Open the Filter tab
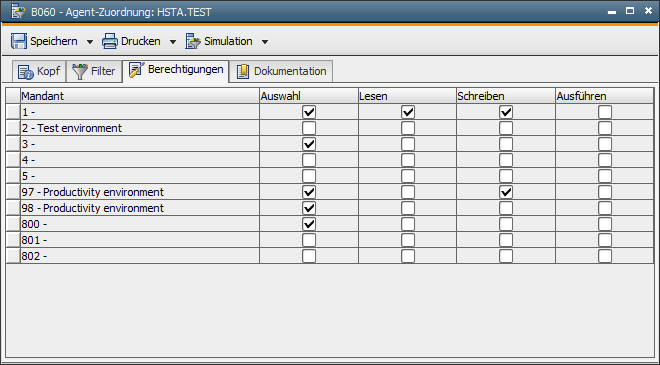 pyautogui.click(x=94, y=71)
